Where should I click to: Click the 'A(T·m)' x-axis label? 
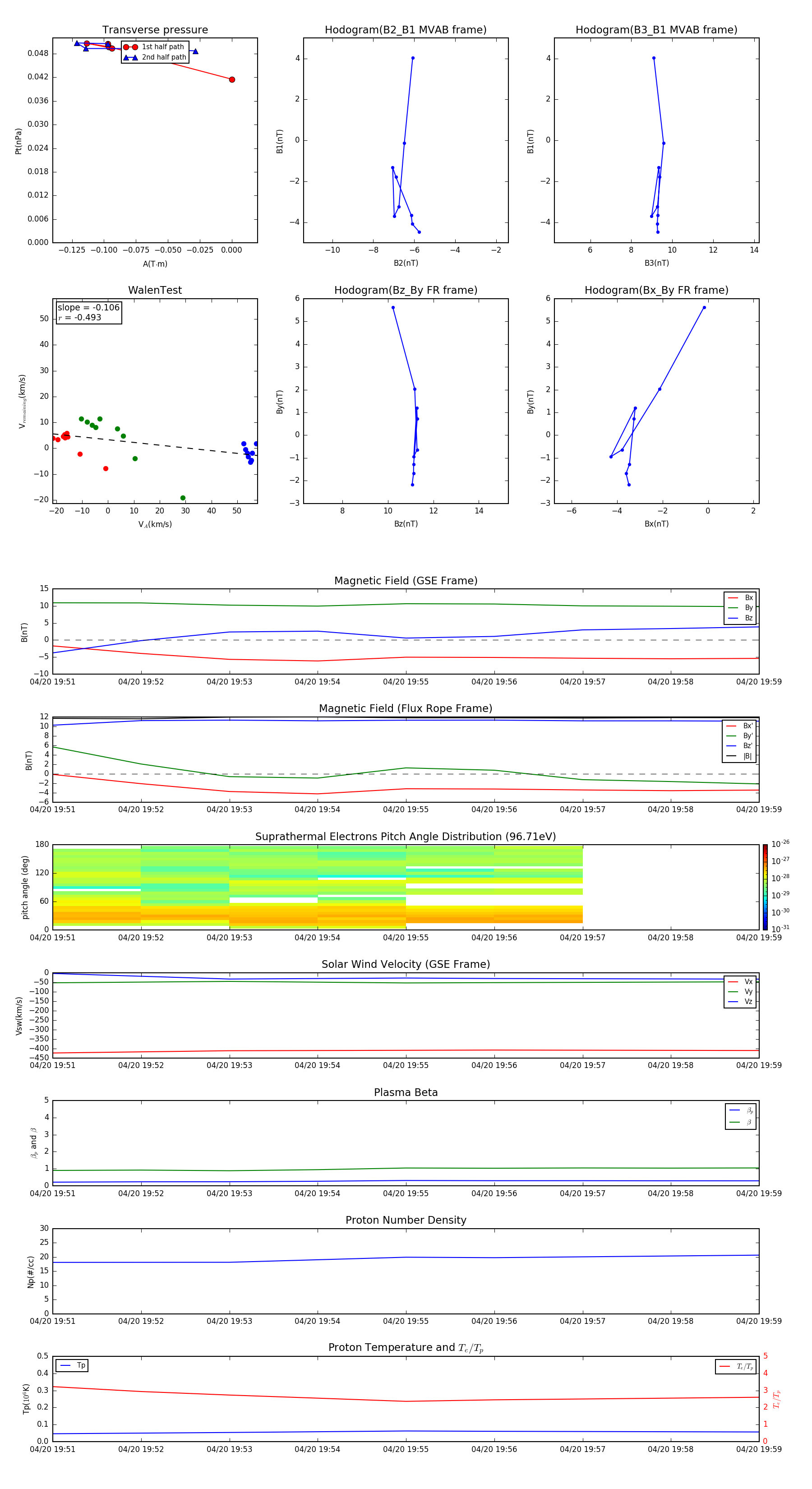pos(155,264)
